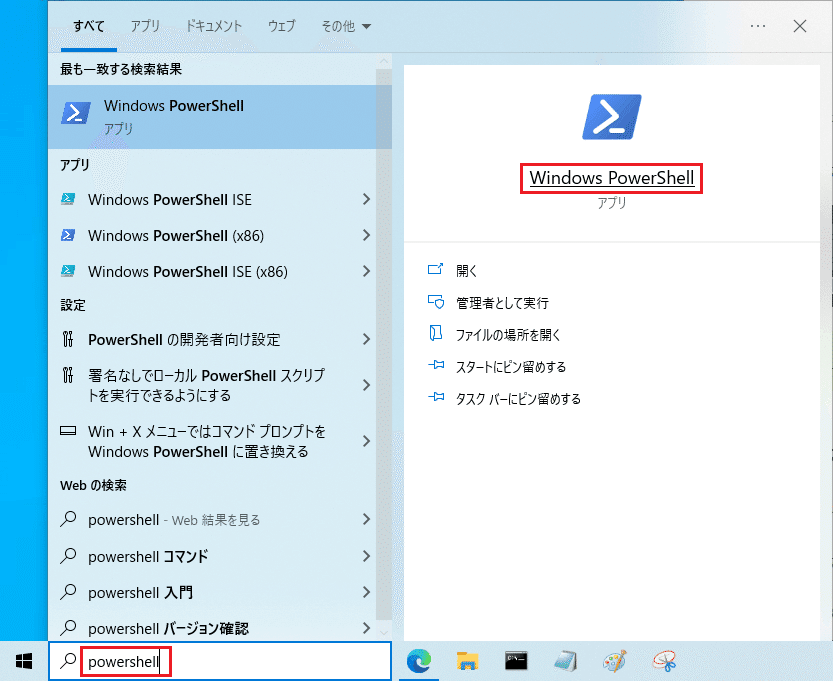
Task: Click pin icon for スタートにピン留めする
Action: point(436,365)
